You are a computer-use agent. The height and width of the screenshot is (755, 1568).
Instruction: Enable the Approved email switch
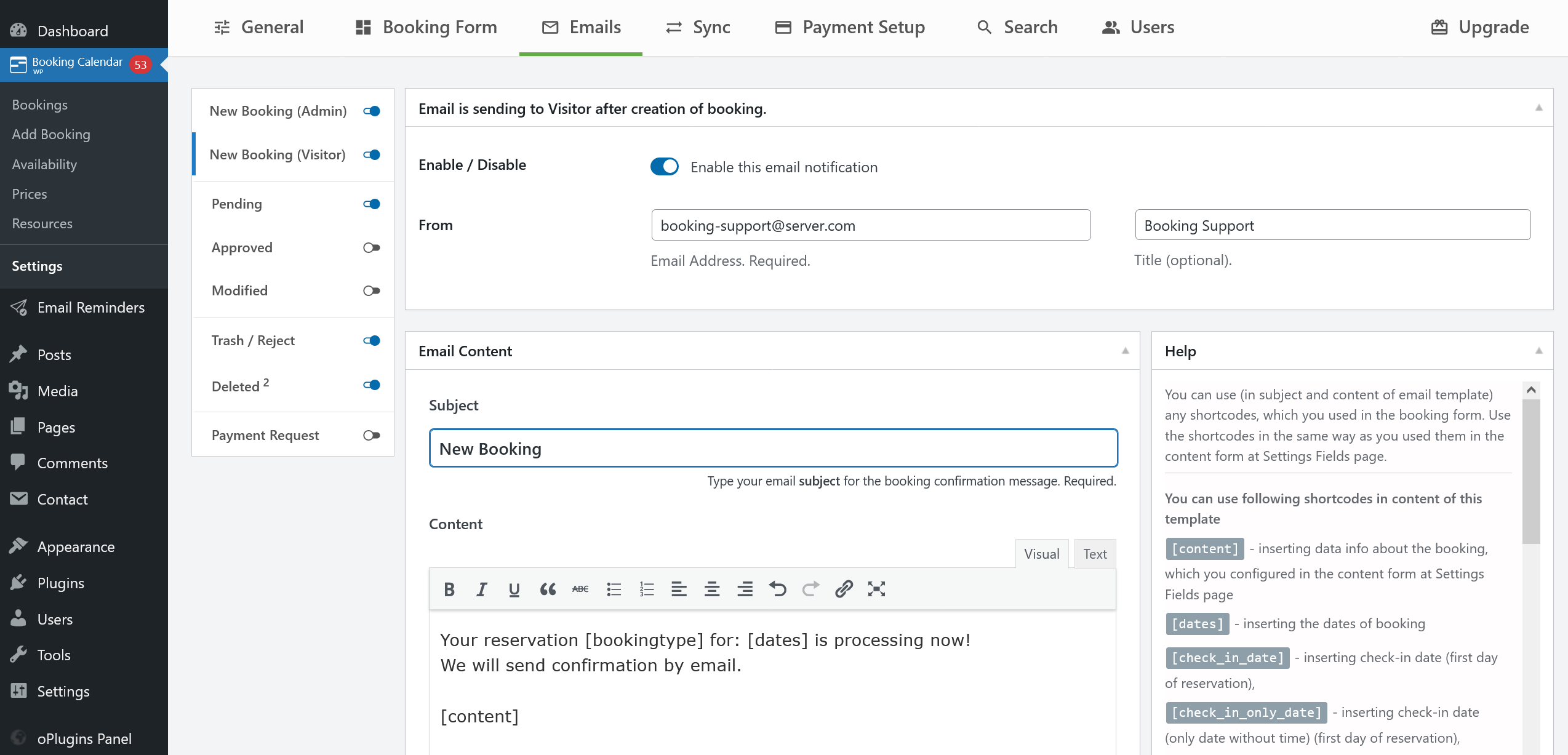tap(372, 247)
